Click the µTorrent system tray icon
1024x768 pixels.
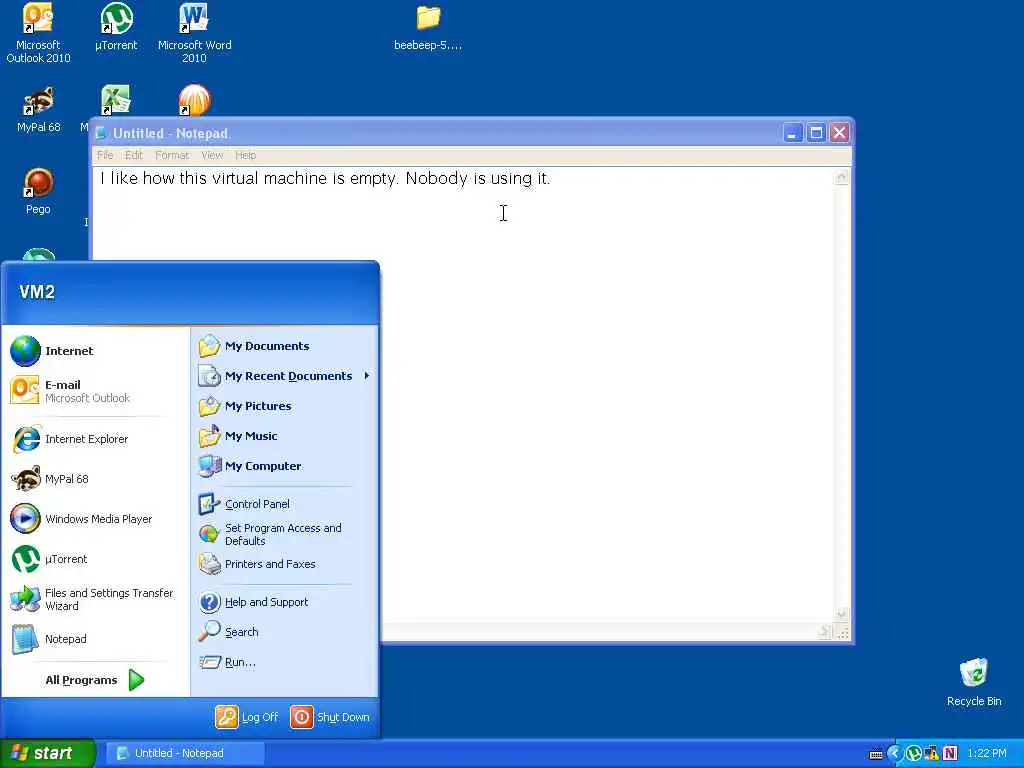pyautogui.click(x=914, y=754)
